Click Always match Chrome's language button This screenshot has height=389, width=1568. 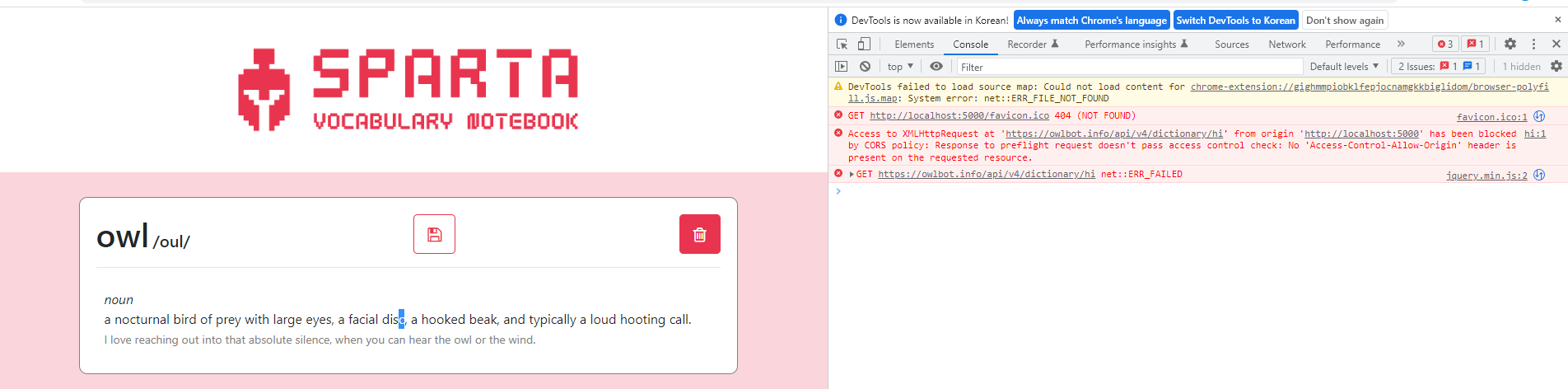pos(1091,21)
